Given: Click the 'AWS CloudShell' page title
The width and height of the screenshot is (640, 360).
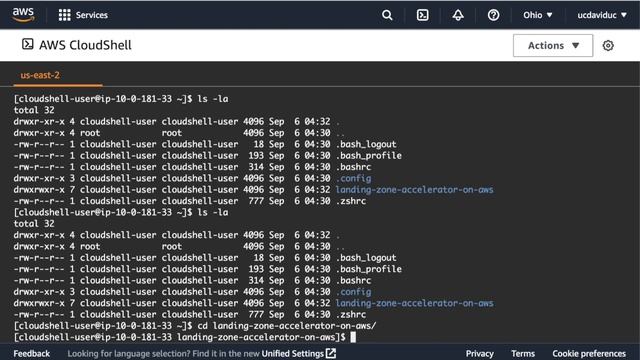Looking at the screenshot, I should click(x=85, y=45).
